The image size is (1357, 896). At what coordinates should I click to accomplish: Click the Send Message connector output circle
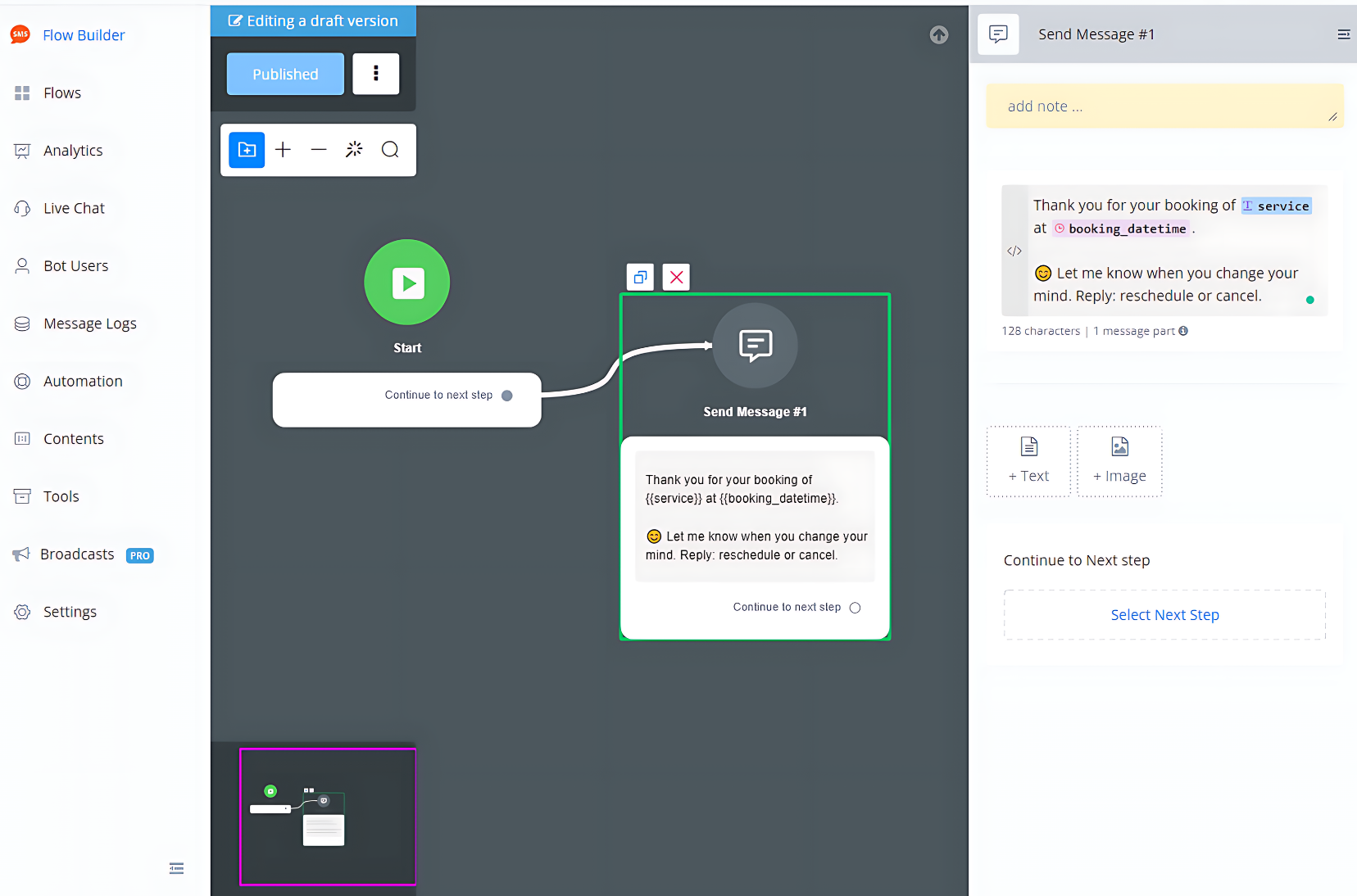tap(855, 608)
